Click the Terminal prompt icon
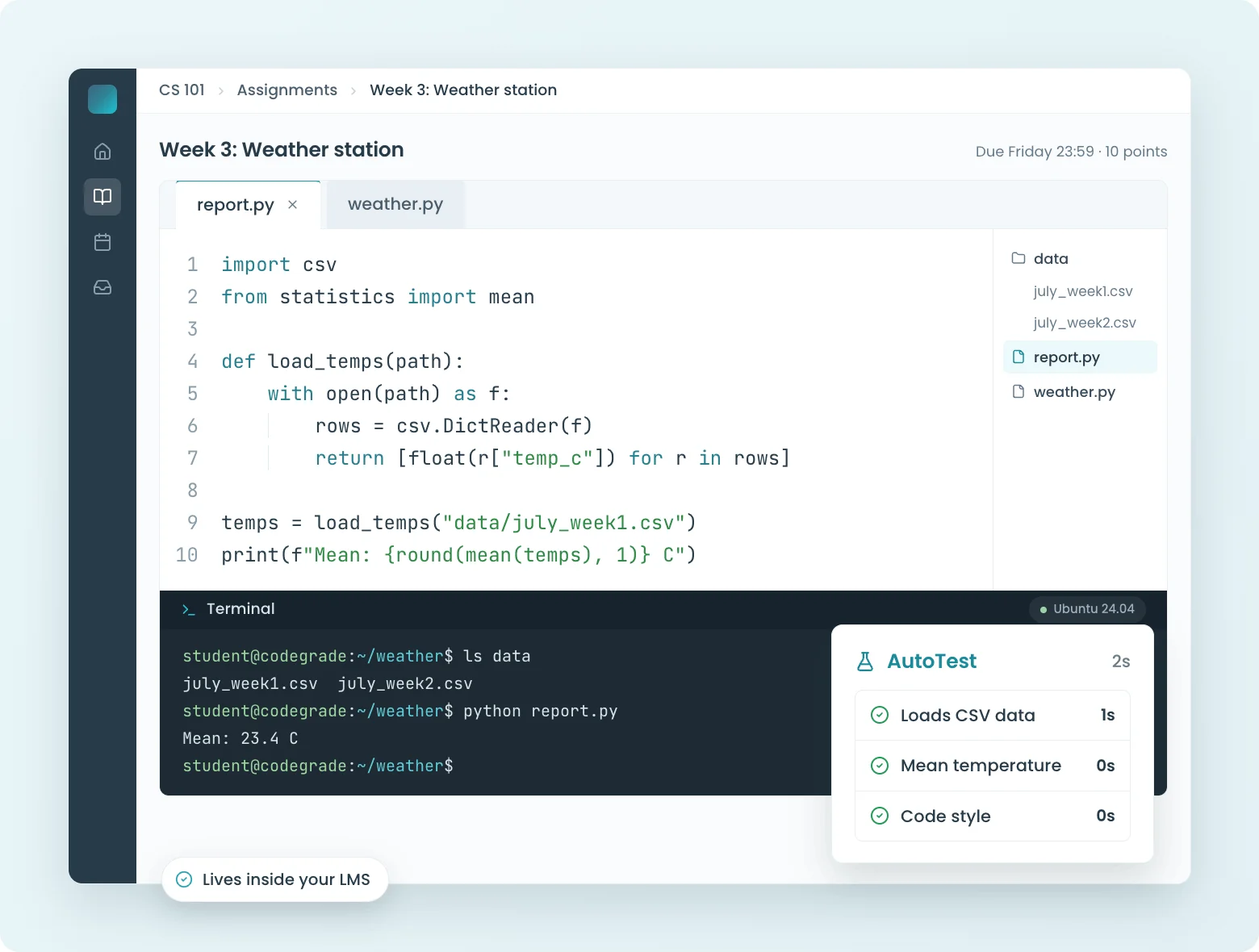This screenshot has width=1259, height=952. pyautogui.click(x=188, y=609)
